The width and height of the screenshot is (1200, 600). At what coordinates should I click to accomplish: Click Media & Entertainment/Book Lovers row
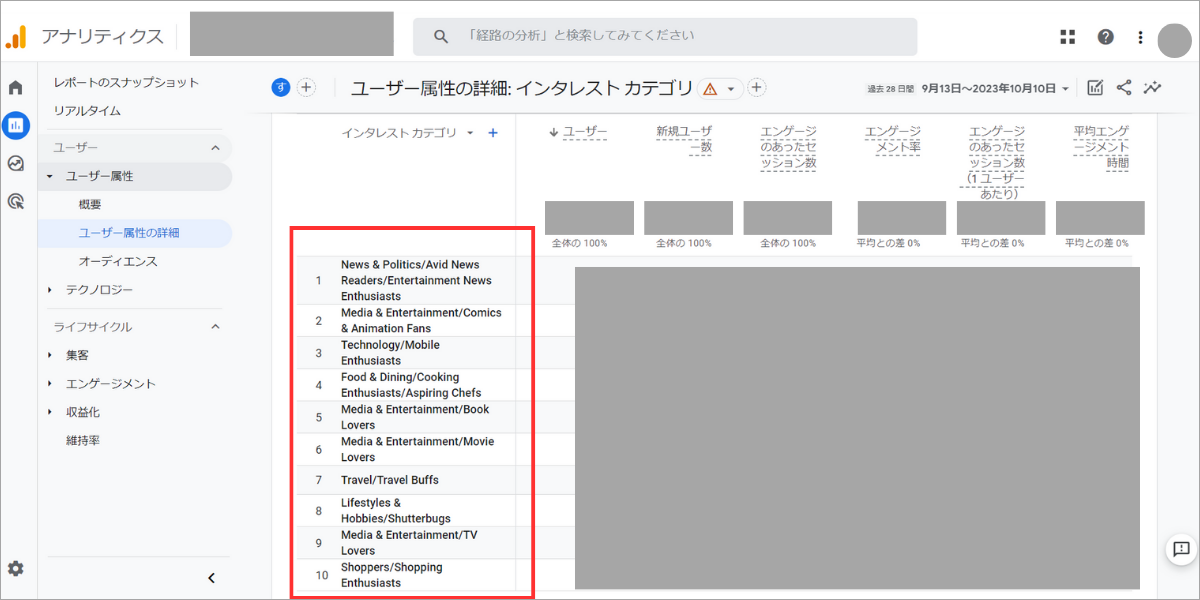click(x=413, y=417)
